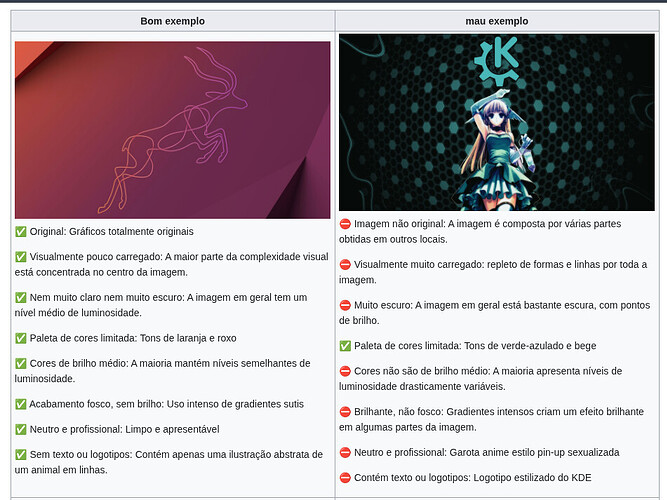The width and height of the screenshot is (667, 500).
Task: Select the text "Imagem não original"
Action: [399, 224]
